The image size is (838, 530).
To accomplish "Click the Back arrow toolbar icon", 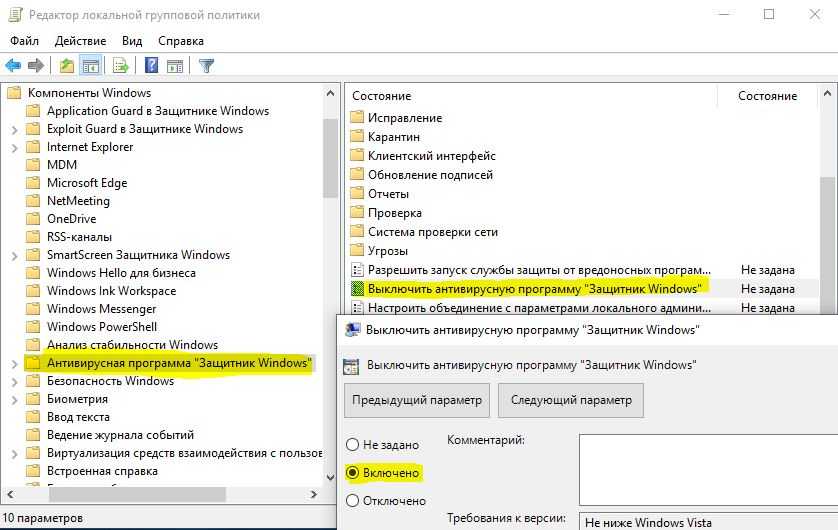I will click(x=13, y=66).
